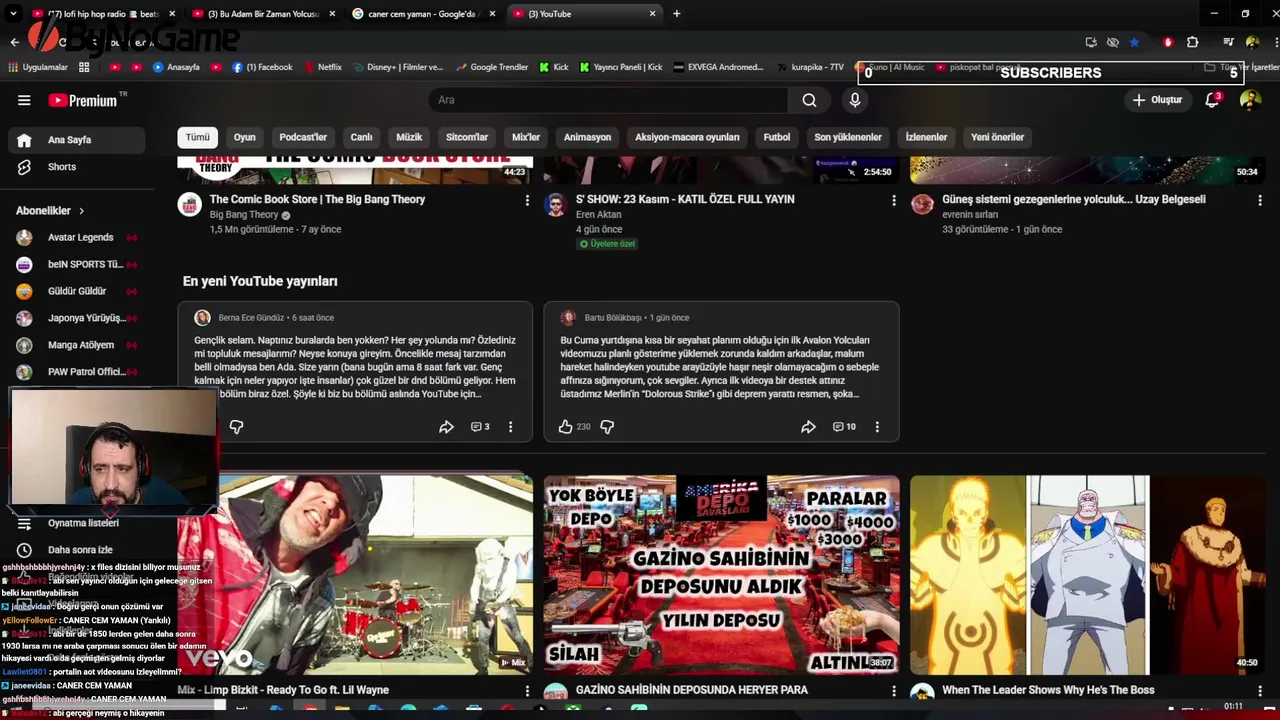This screenshot has height=720, width=1280.
Task: Expand the Abonelikler subscriptions section
Action: coord(50,211)
